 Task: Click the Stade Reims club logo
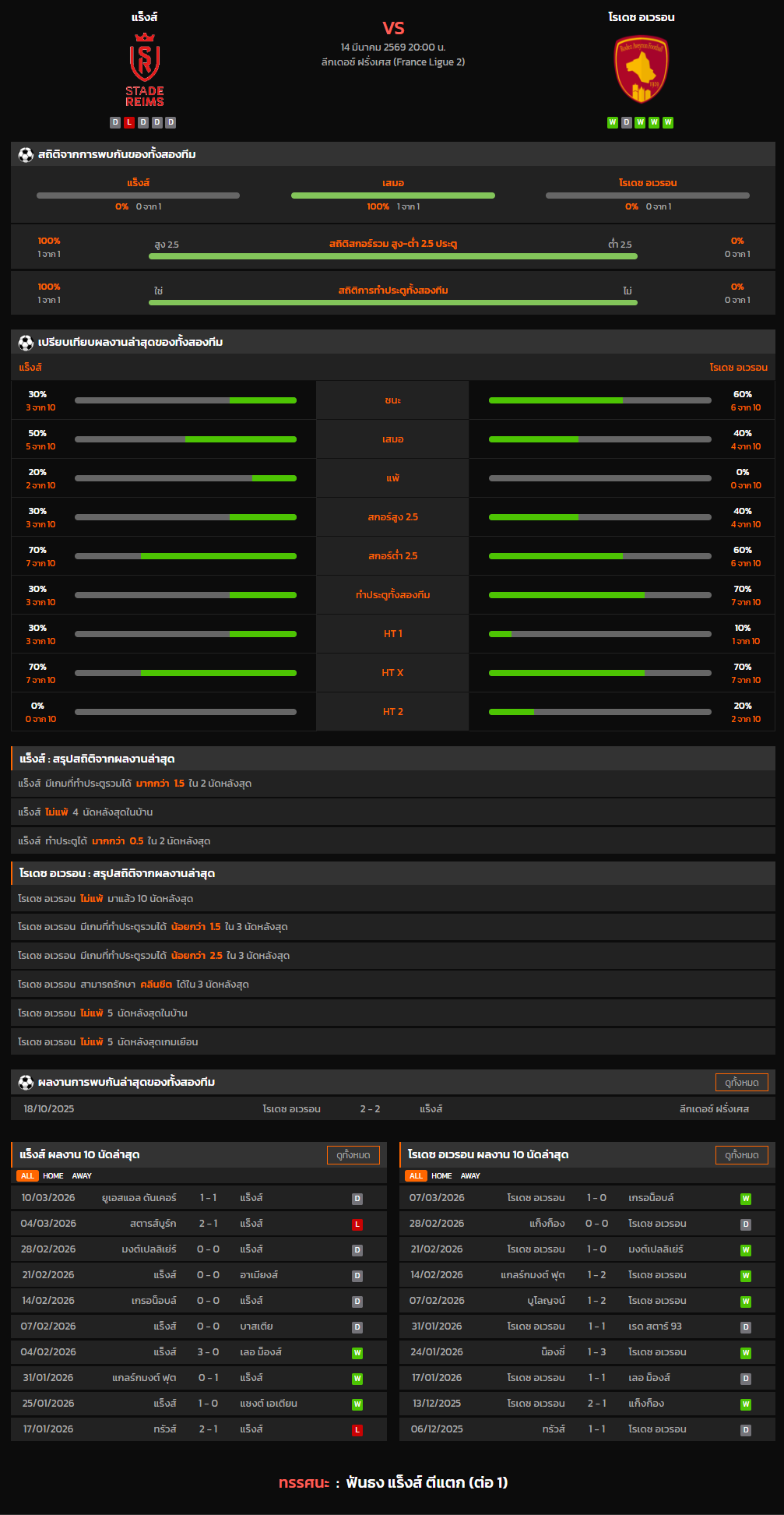(x=145, y=70)
